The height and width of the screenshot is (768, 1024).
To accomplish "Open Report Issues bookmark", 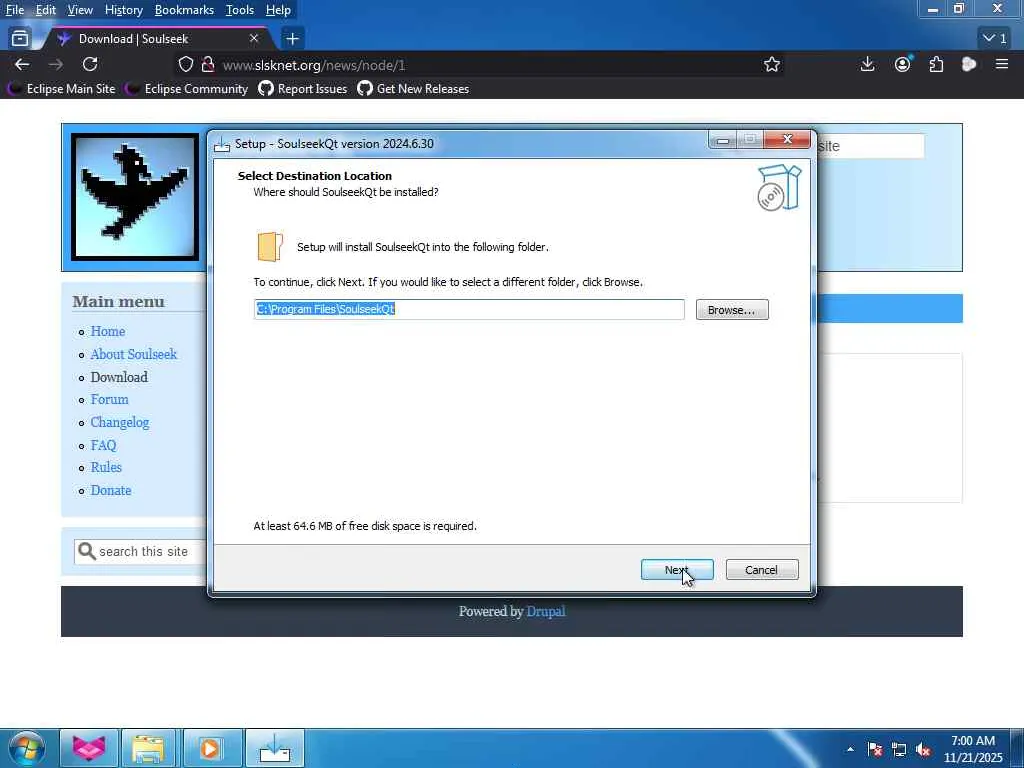I will tap(303, 89).
